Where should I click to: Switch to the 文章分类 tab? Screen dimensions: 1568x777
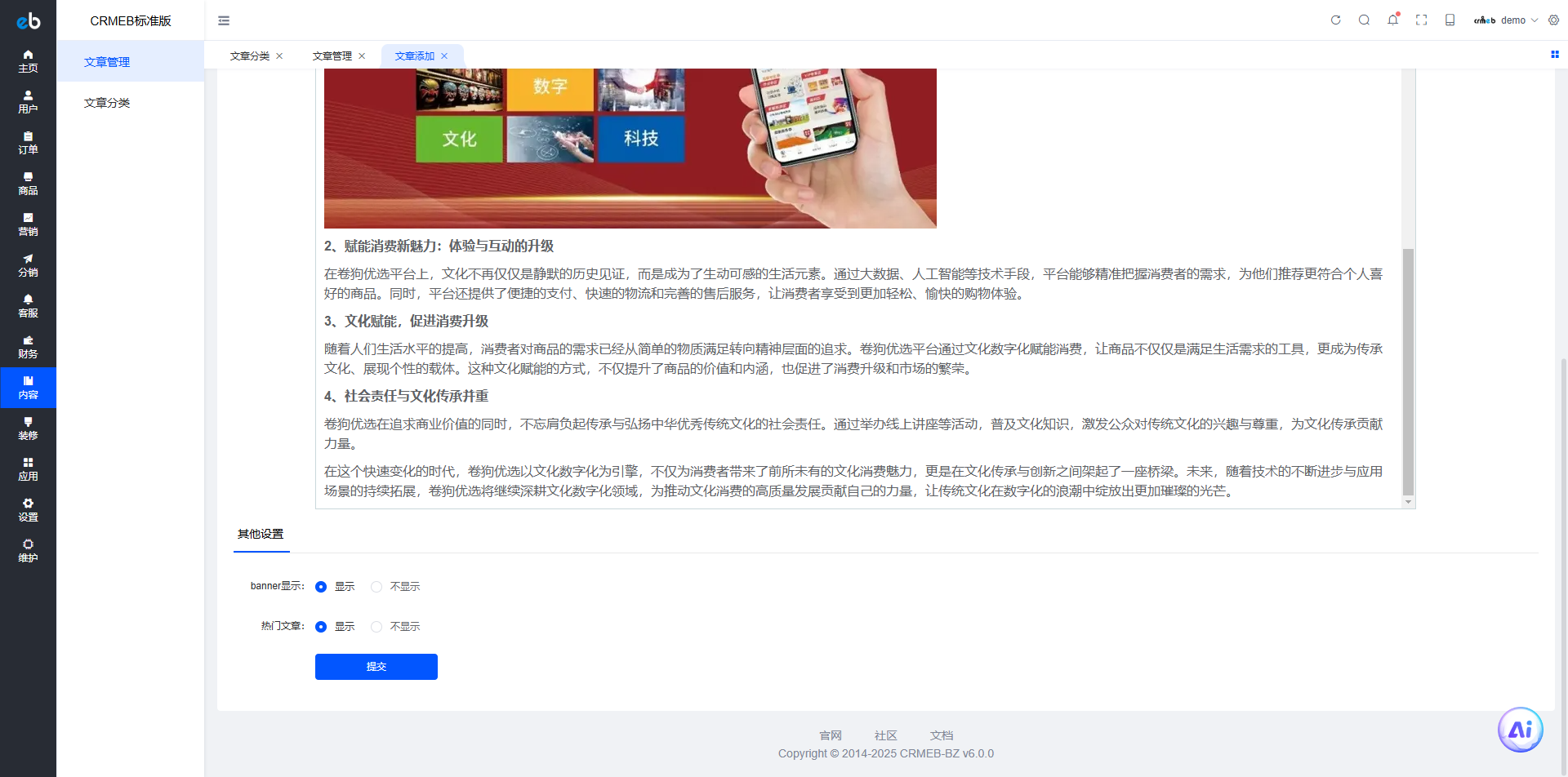[x=250, y=56]
